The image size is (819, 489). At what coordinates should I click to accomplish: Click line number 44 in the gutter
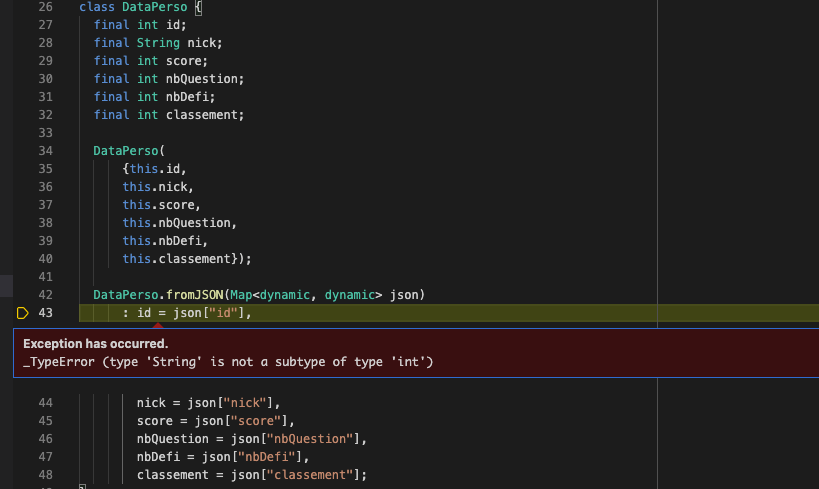(x=45, y=403)
